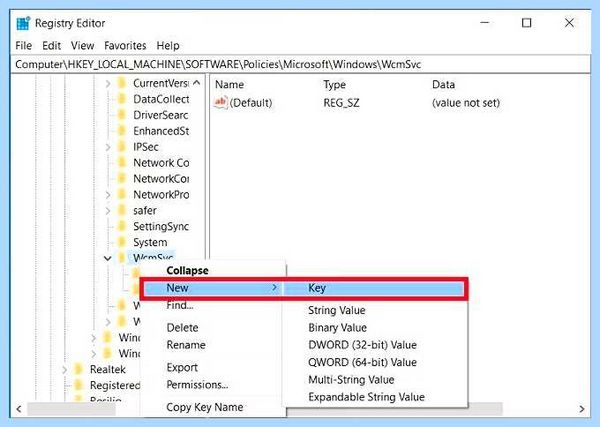Click the NetworkProvider folder icon
The height and width of the screenshot is (427, 600).
click(122, 195)
